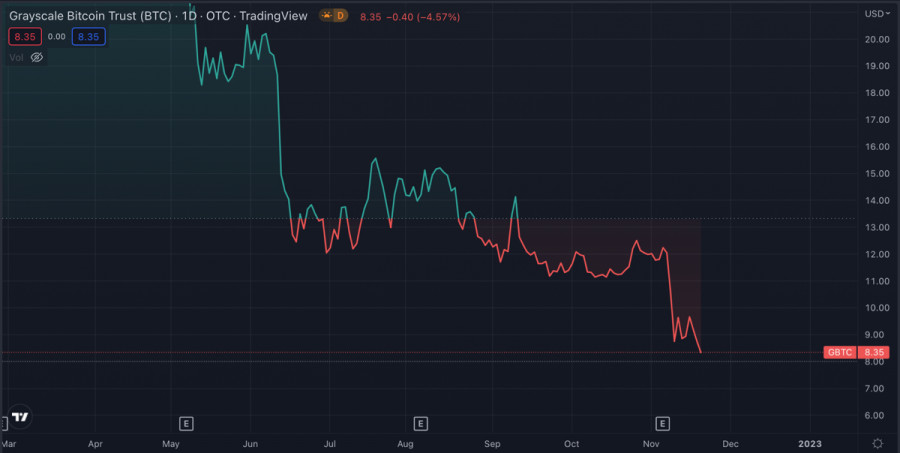Click the red 8.35 sell price button
Image resolution: width=900 pixels, height=453 pixels.
[25, 37]
